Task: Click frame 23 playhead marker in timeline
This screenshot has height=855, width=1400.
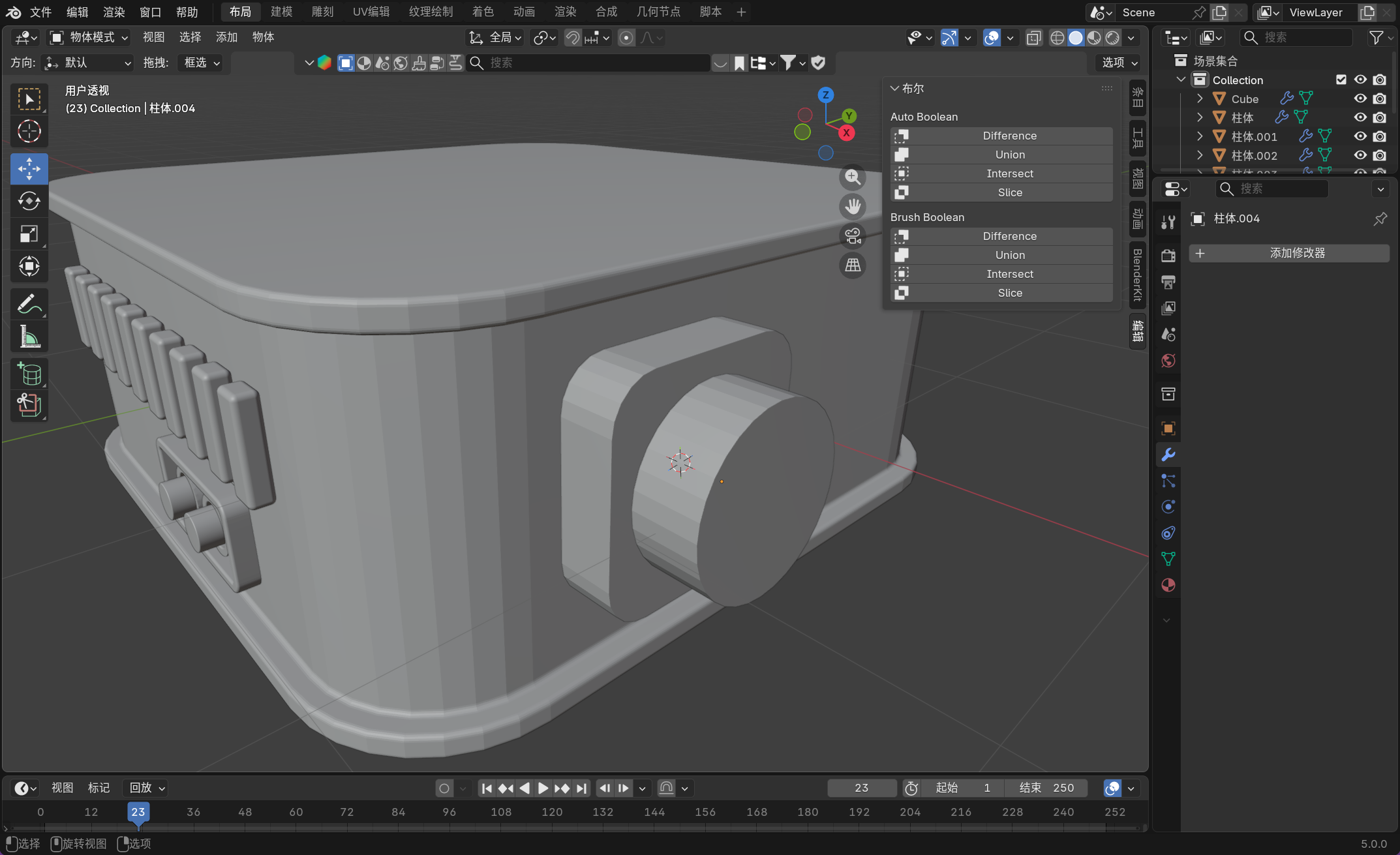Action: 138,812
